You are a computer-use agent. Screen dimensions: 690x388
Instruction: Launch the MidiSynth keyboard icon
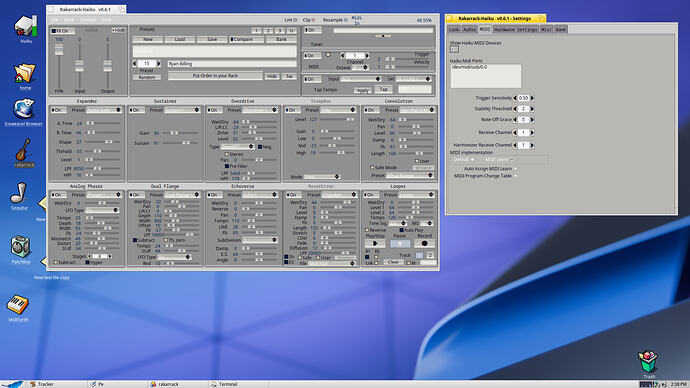click(x=18, y=304)
